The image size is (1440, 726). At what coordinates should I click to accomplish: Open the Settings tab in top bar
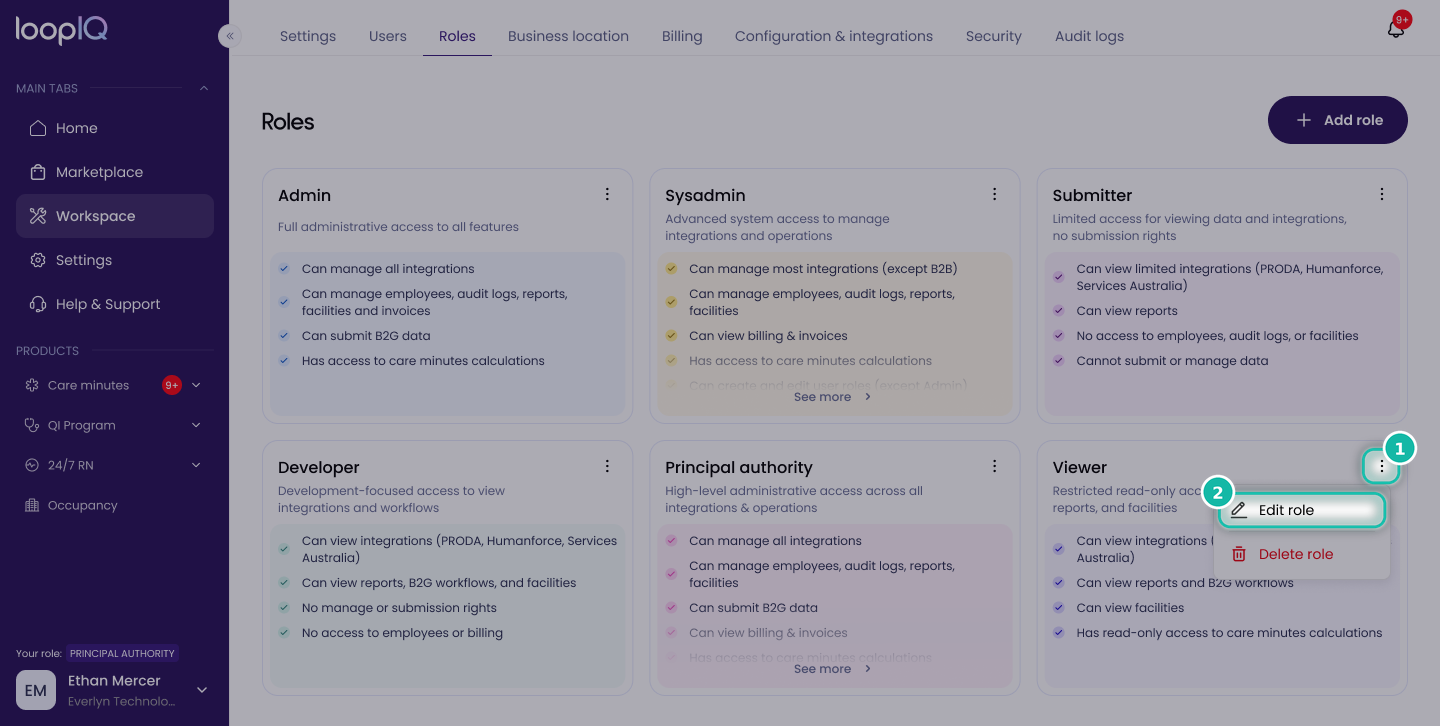[x=308, y=36]
